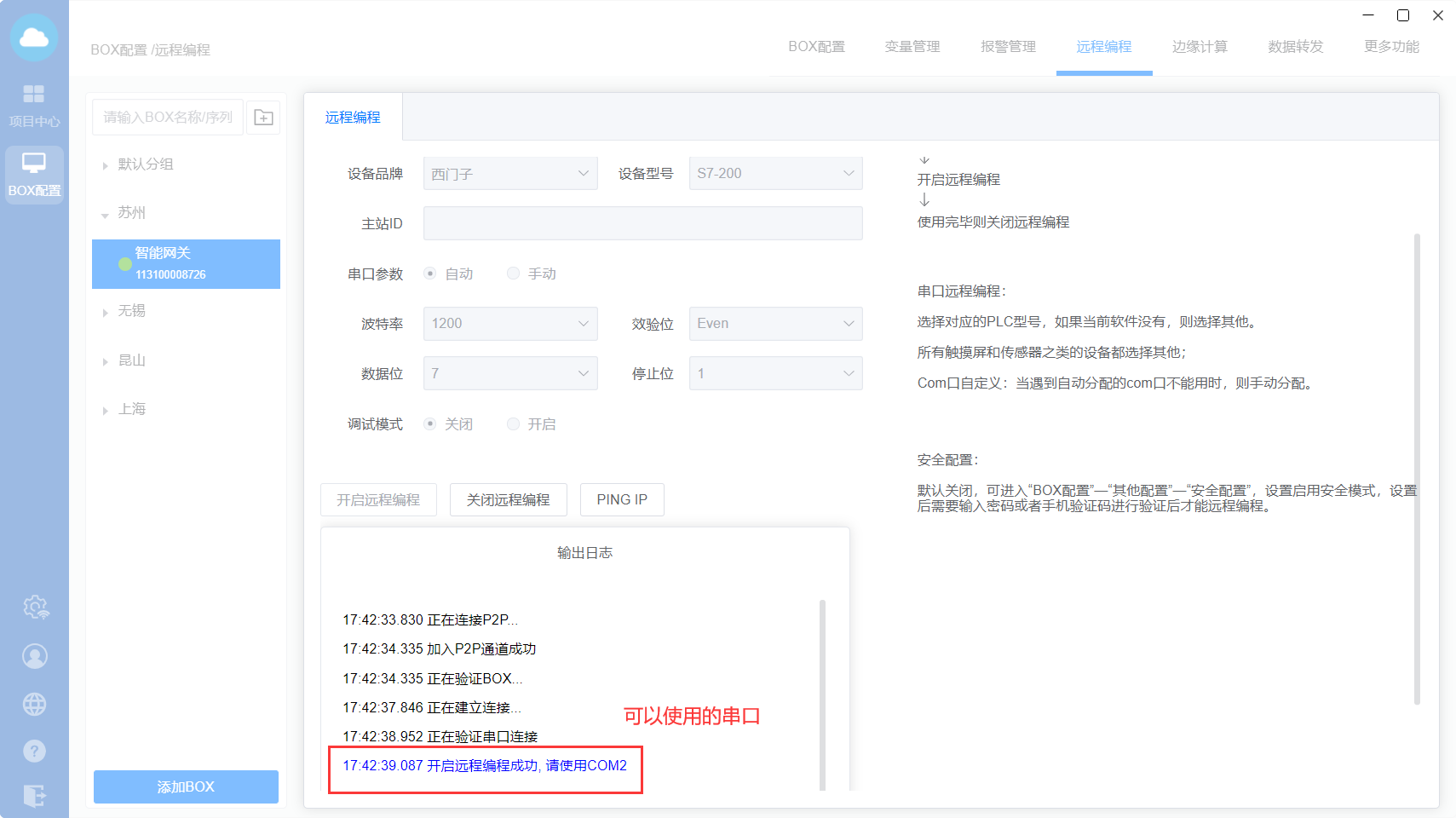Image resolution: width=1456 pixels, height=818 pixels.
Task: Switch to the 边缘计算 tab
Action: coord(1199,47)
